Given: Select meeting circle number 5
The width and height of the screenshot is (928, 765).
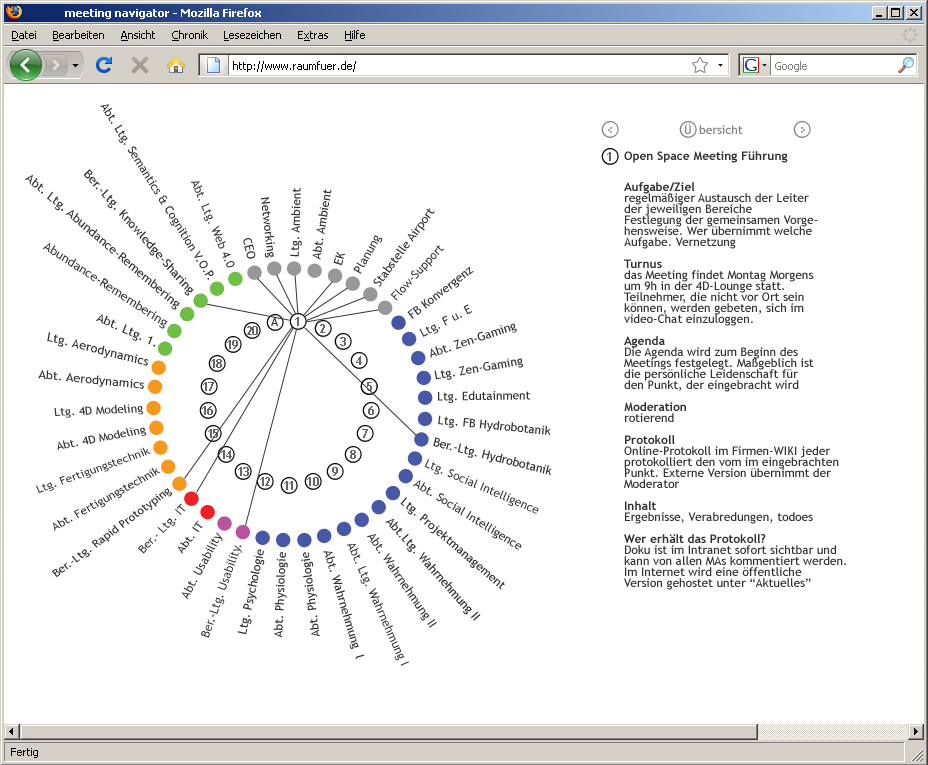Looking at the screenshot, I should (369, 386).
